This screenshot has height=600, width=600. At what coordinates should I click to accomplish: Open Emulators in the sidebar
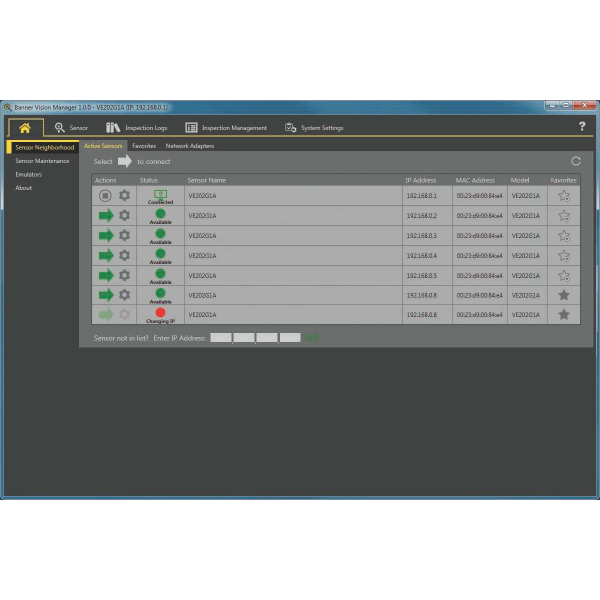[29, 174]
